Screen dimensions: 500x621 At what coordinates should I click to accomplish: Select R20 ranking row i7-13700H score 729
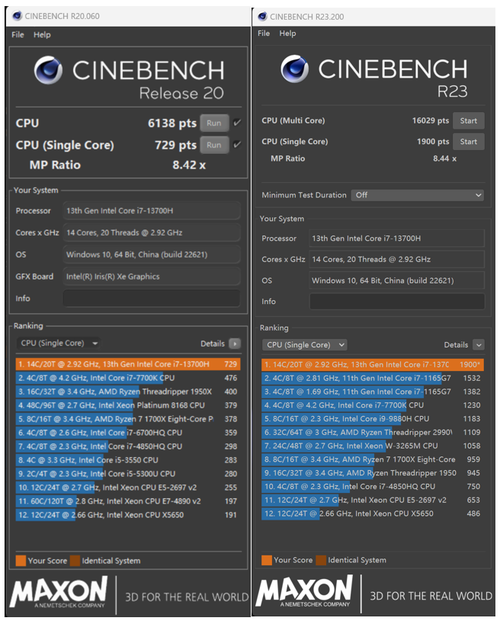click(x=128, y=364)
